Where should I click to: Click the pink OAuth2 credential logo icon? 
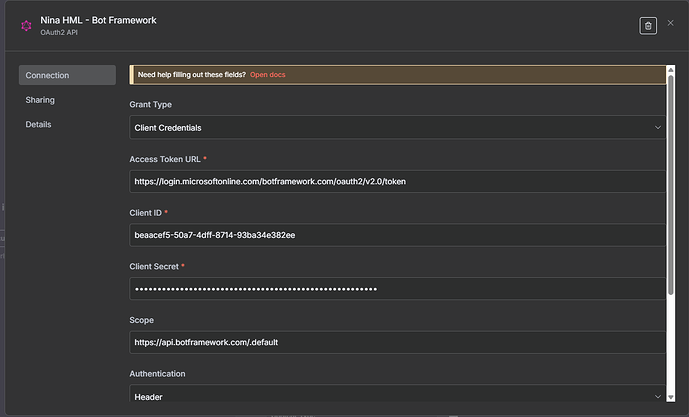coord(26,26)
